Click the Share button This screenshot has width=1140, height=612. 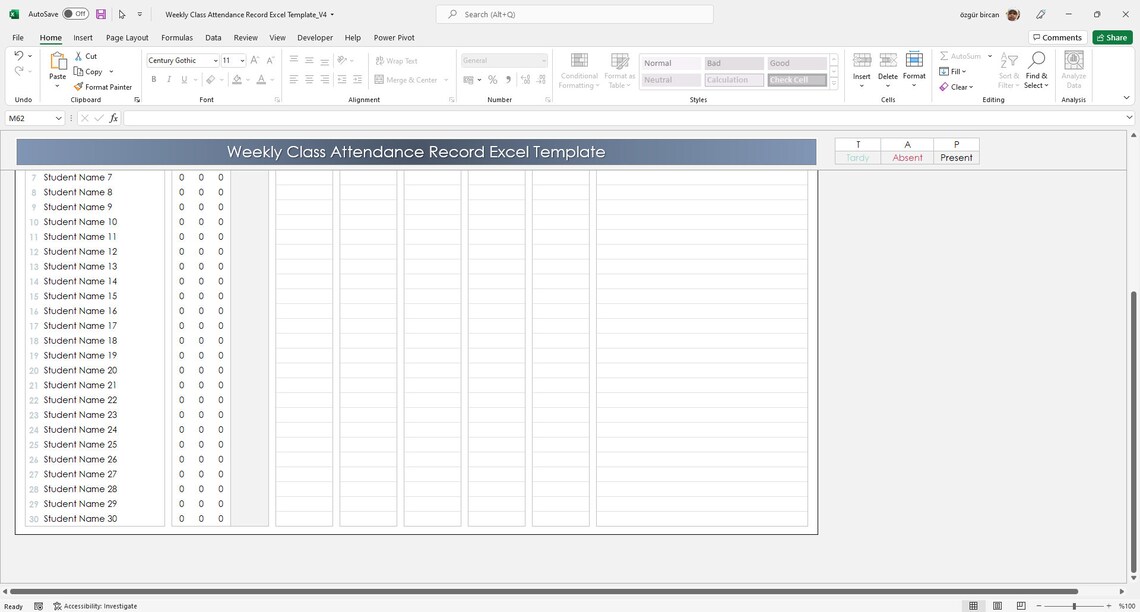tap(1112, 37)
